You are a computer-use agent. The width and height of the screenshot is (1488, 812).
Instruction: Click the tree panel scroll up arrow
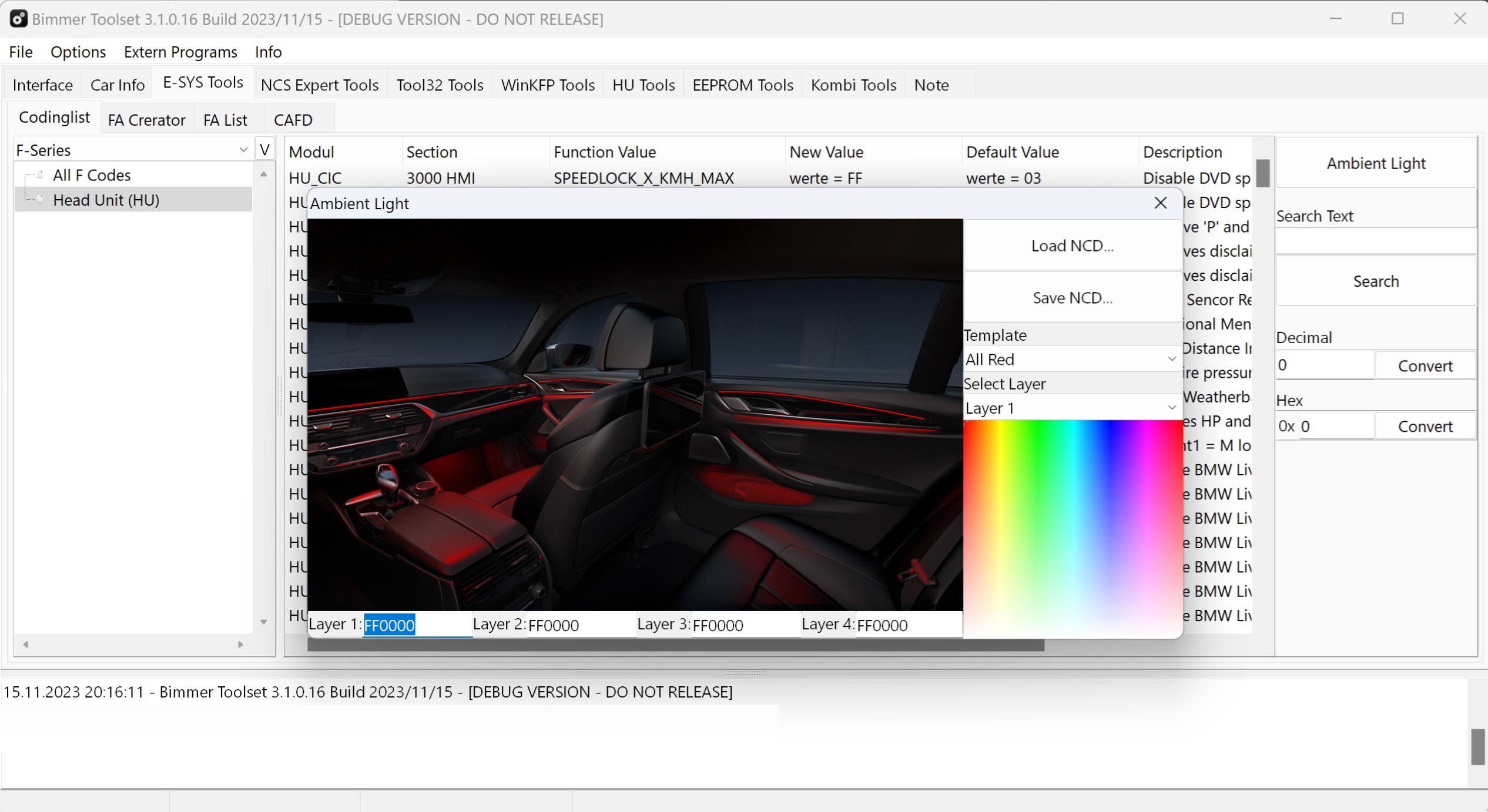coord(263,174)
